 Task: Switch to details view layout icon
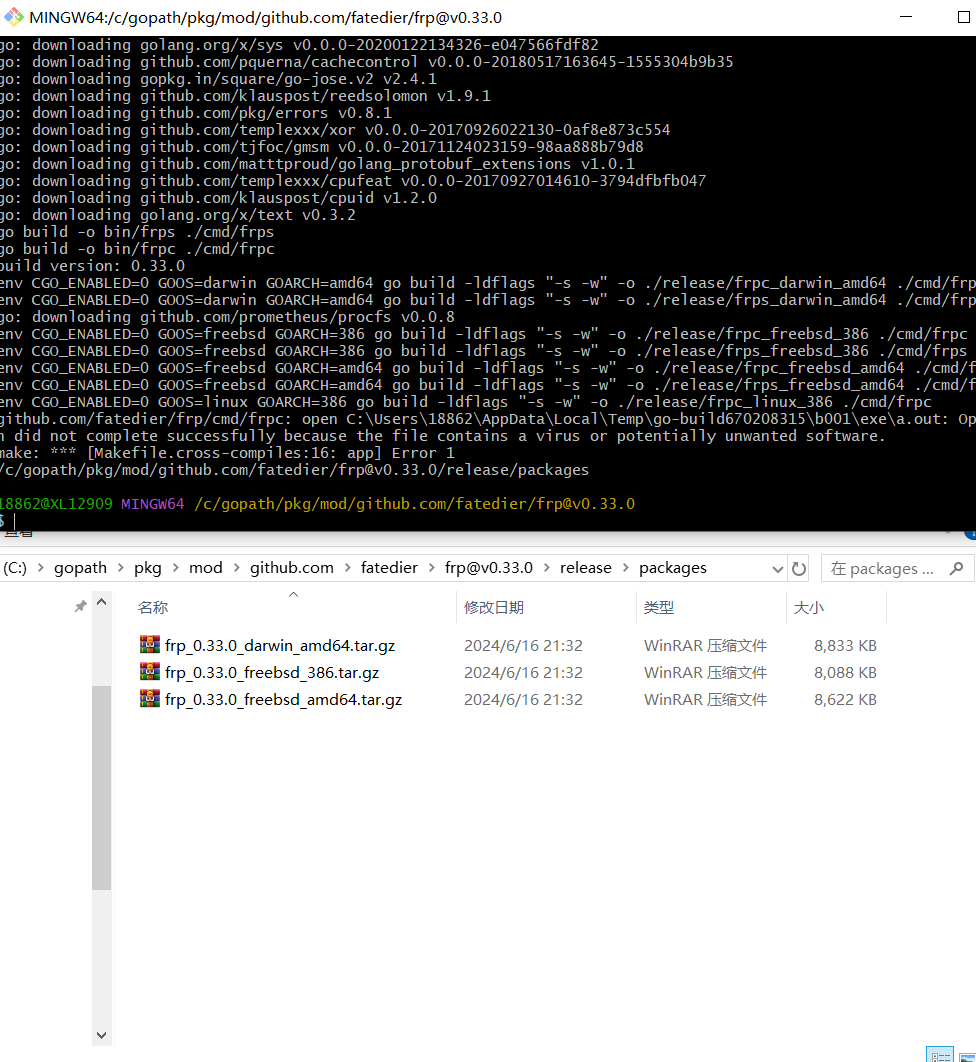tap(940, 1054)
